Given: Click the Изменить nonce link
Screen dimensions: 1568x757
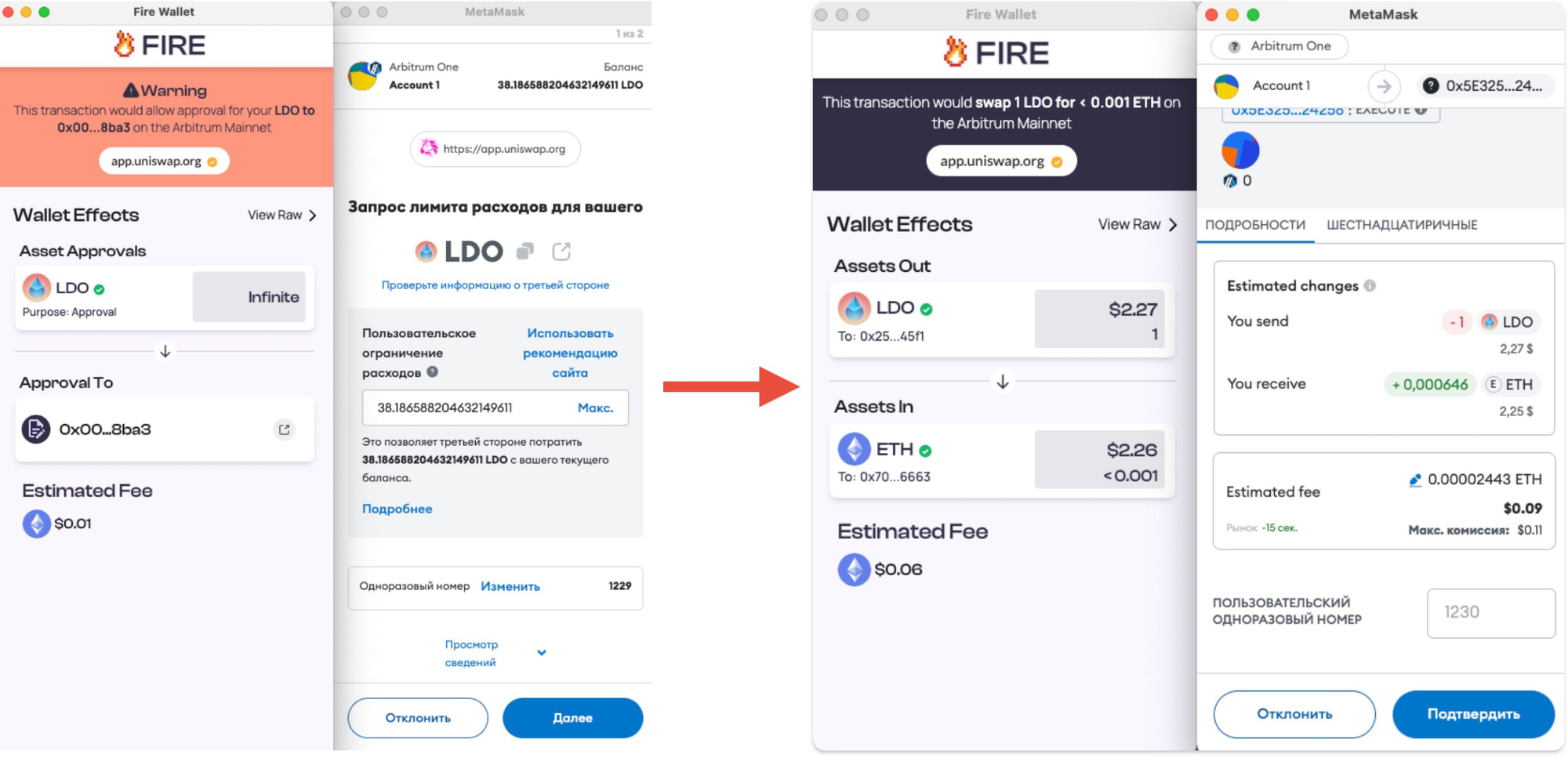Looking at the screenshot, I should click(510, 586).
